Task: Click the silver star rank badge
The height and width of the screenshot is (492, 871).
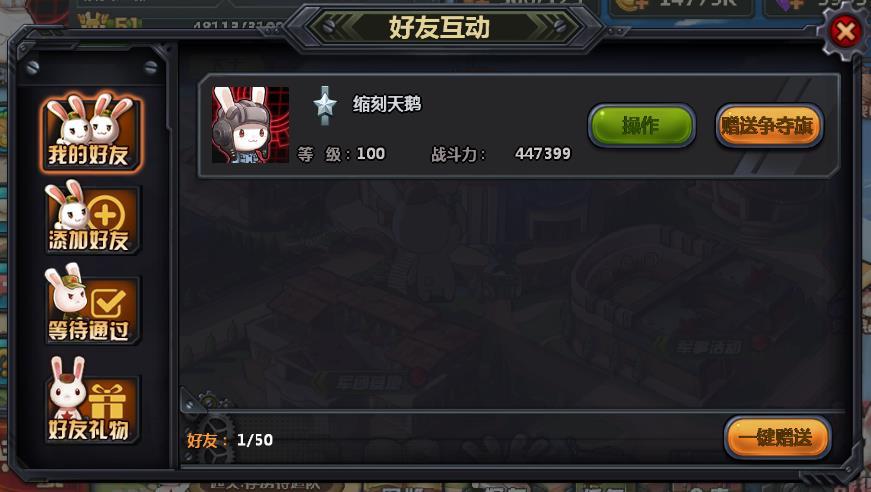Action: click(x=325, y=106)
